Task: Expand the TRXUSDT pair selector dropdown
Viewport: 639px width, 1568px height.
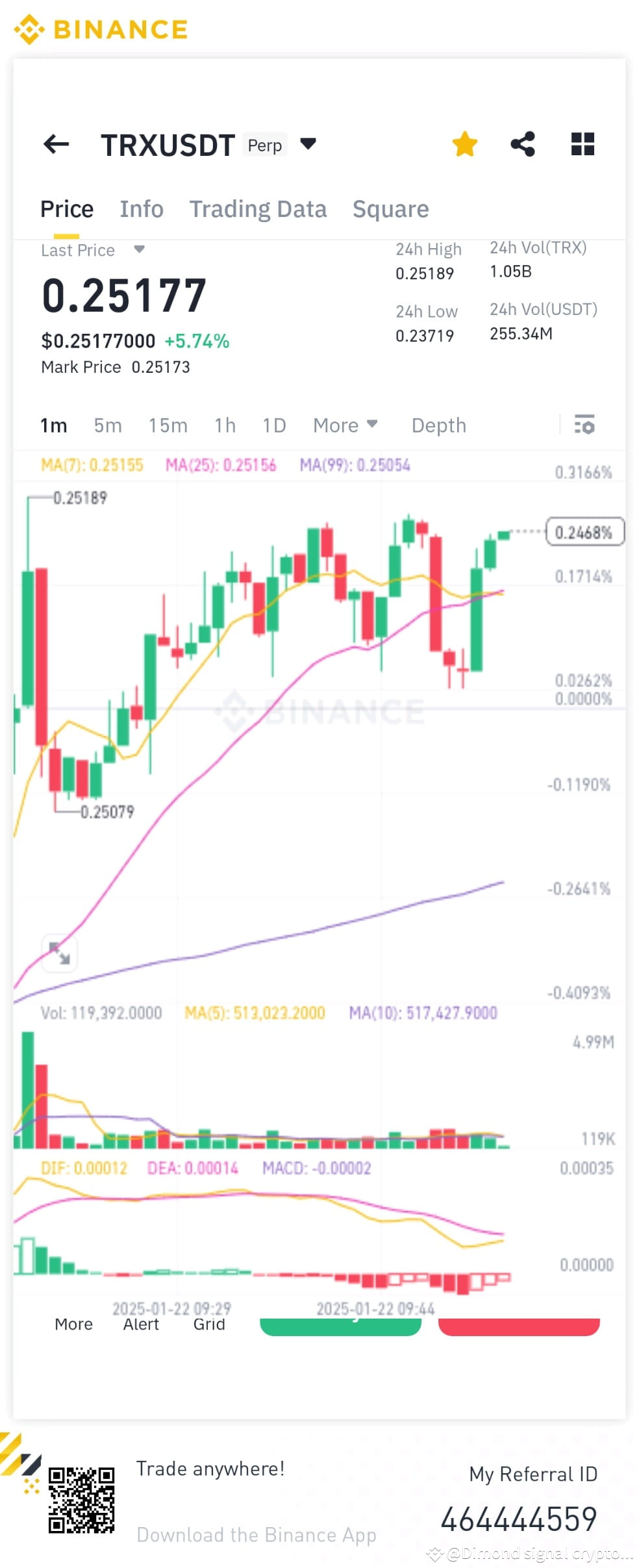Action: pos(308,144)
